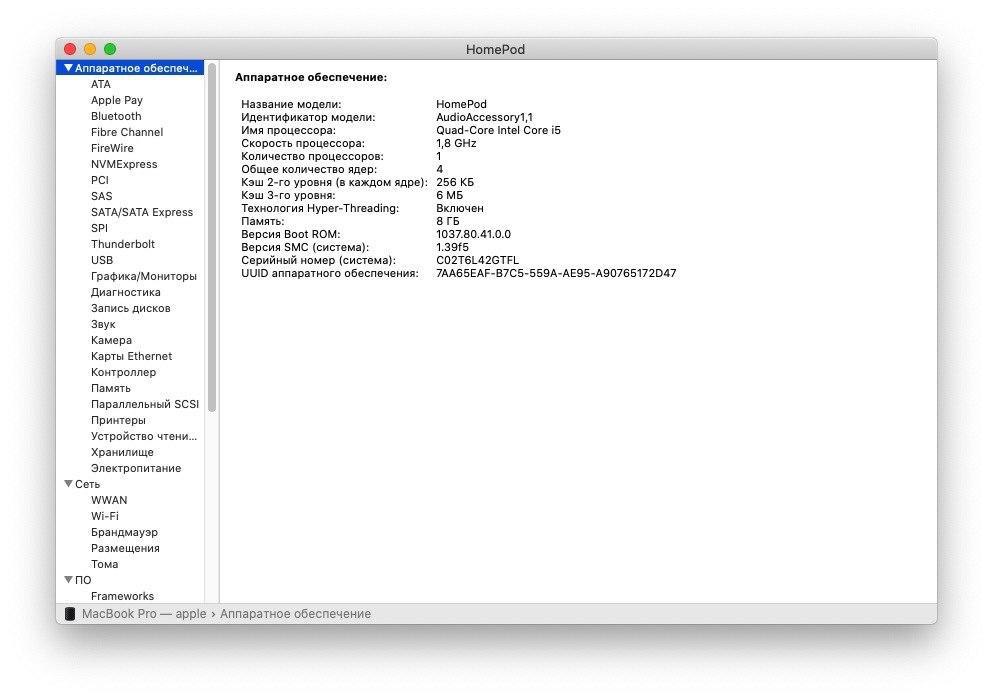993x698 pixels.
Task: Click the identifier value AudioAccessory1,1
Action: pyautogui.click(x=484, y=117)
